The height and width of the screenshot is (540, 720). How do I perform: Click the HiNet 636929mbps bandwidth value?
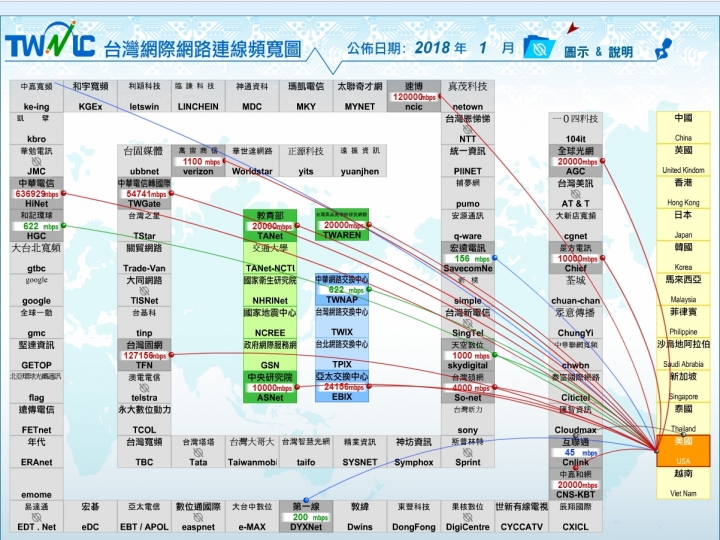pyautogui.click(x=37, y=194)
